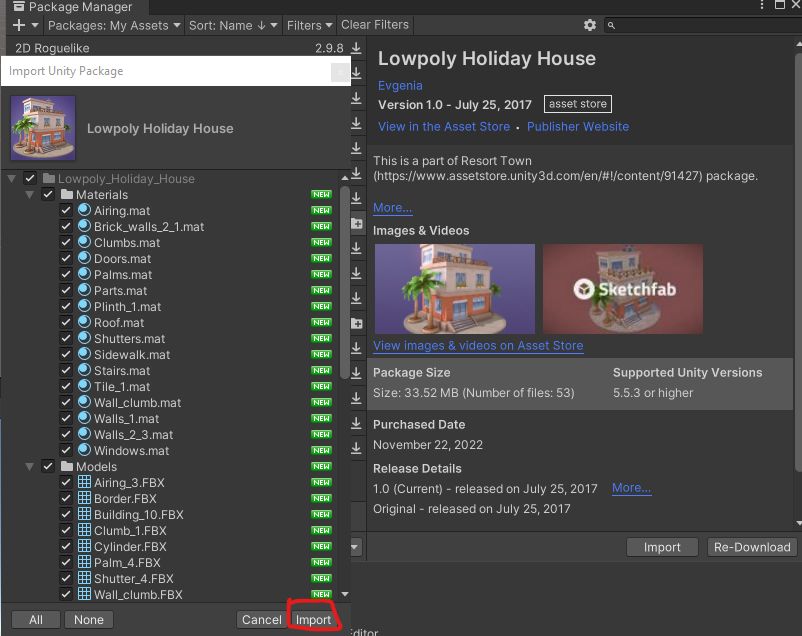Click the Doors.mat material icon

(x=84, y=258)
